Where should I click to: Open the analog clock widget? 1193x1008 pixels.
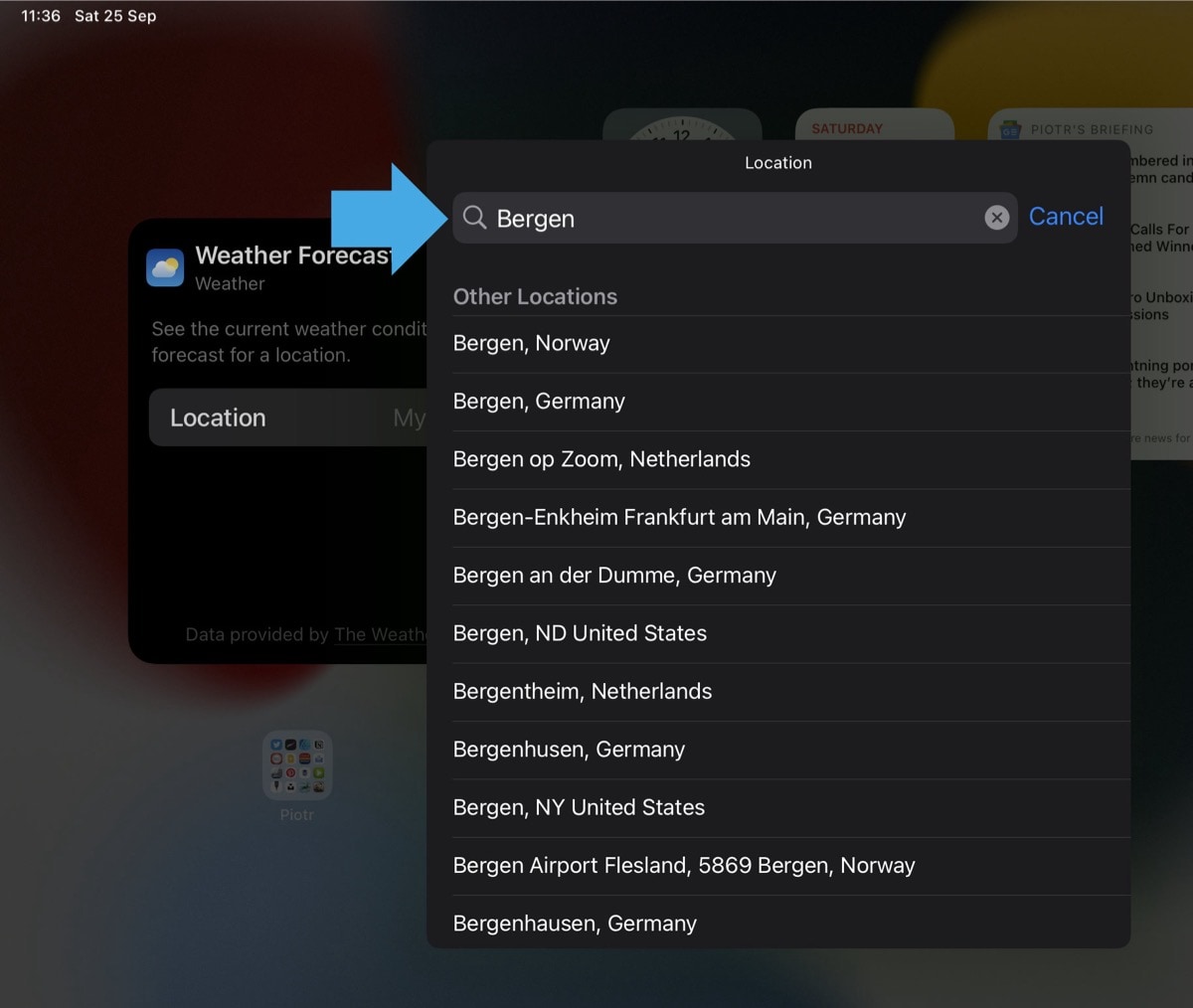pos(682,126)
